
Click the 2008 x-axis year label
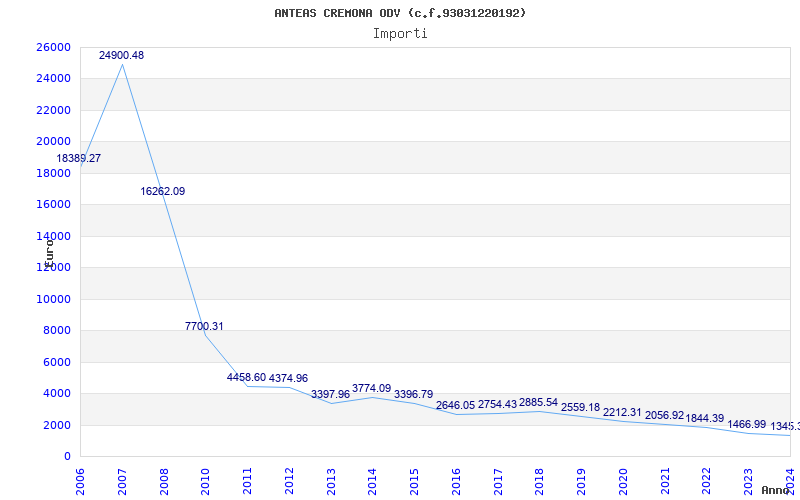pyautogui.click(x=164, y=482)
